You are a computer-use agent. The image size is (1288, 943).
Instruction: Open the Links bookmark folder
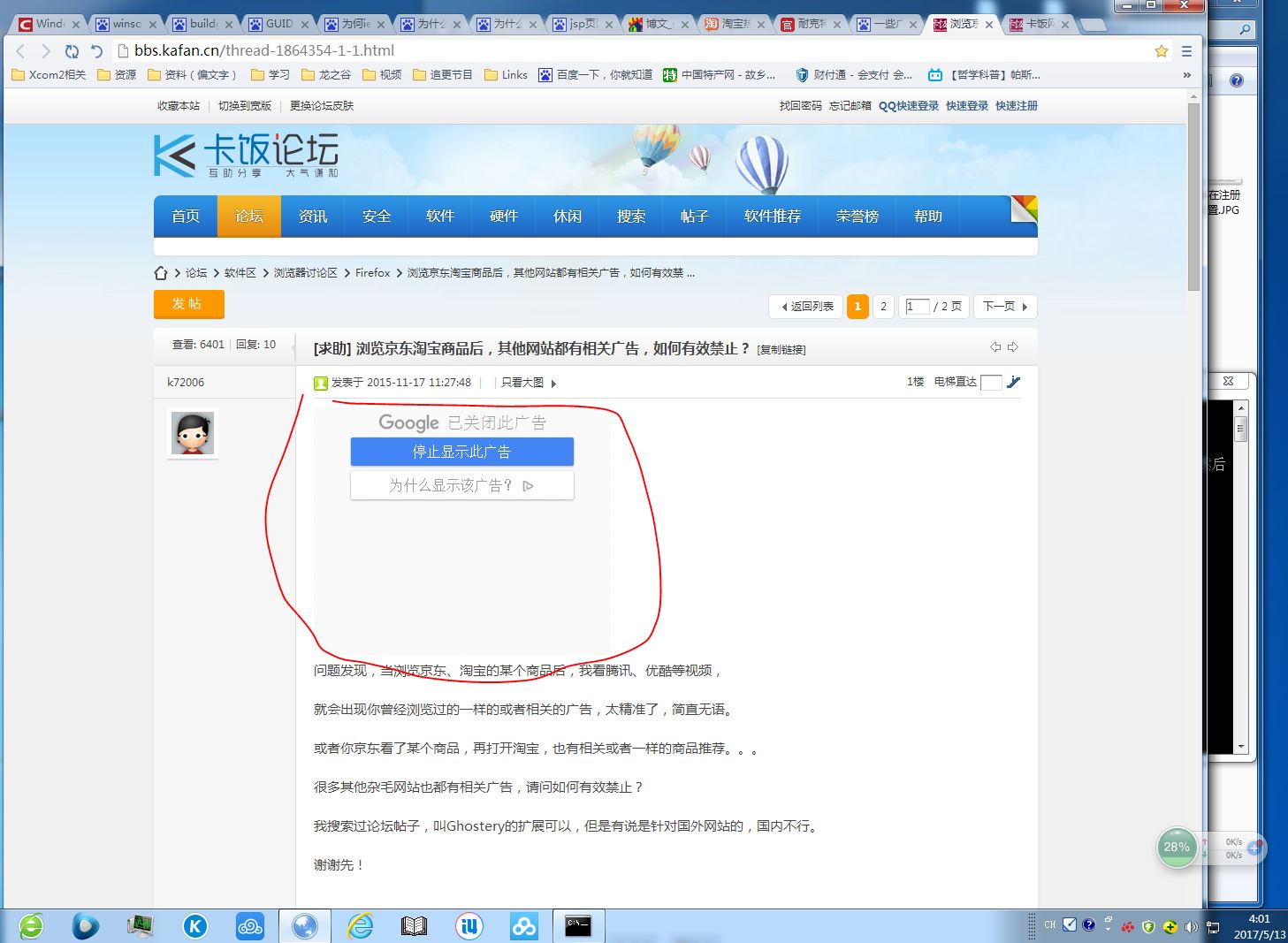(x=507, y=75)
